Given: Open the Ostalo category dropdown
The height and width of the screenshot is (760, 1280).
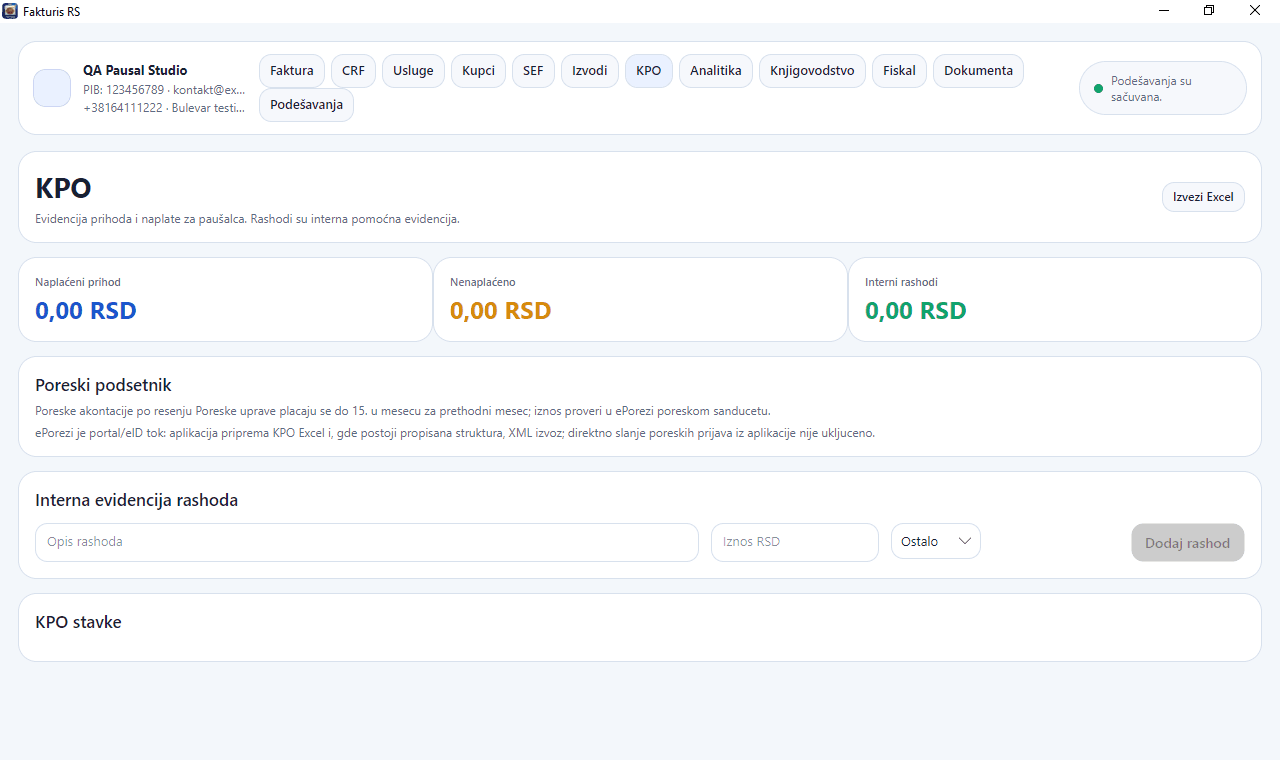Looking at the screenshot, I should coord(935,541).
